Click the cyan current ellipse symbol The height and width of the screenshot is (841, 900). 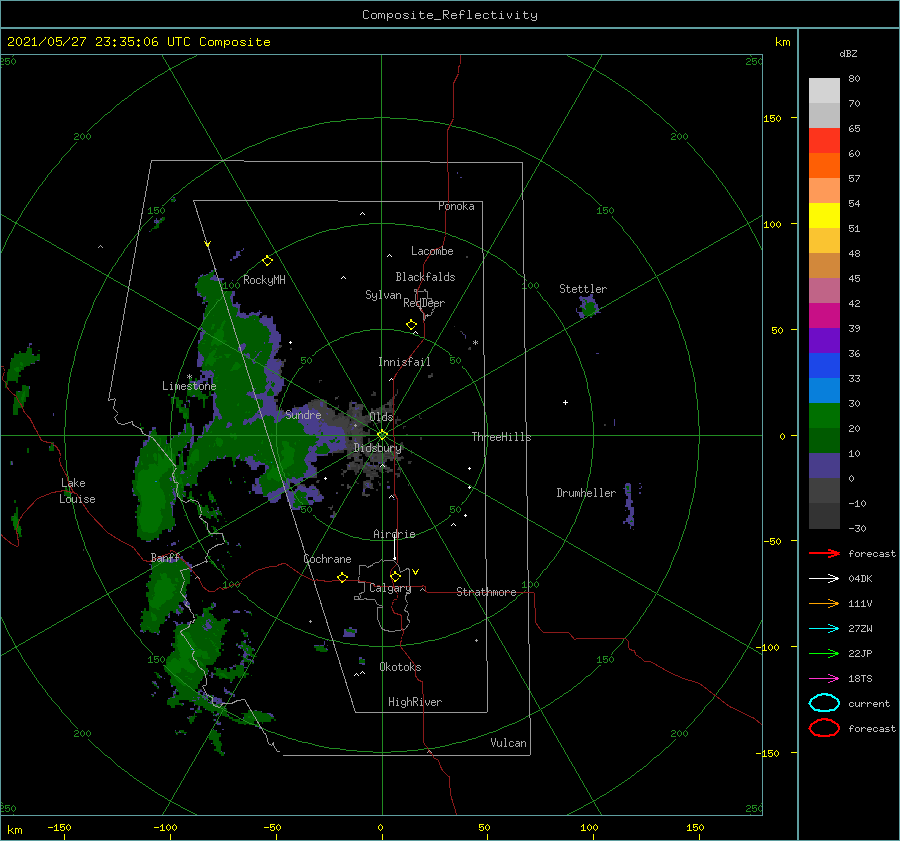[x=824, y=703]
